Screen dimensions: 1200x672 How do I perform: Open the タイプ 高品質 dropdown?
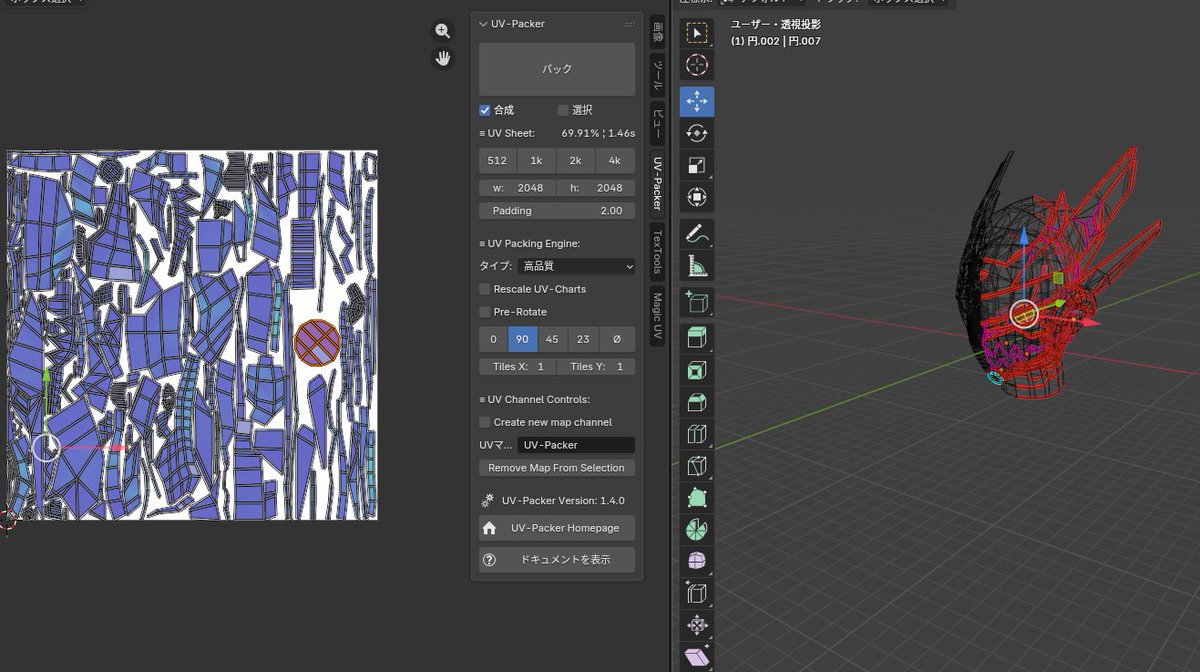pyautogui.click(x=576, y=266)
